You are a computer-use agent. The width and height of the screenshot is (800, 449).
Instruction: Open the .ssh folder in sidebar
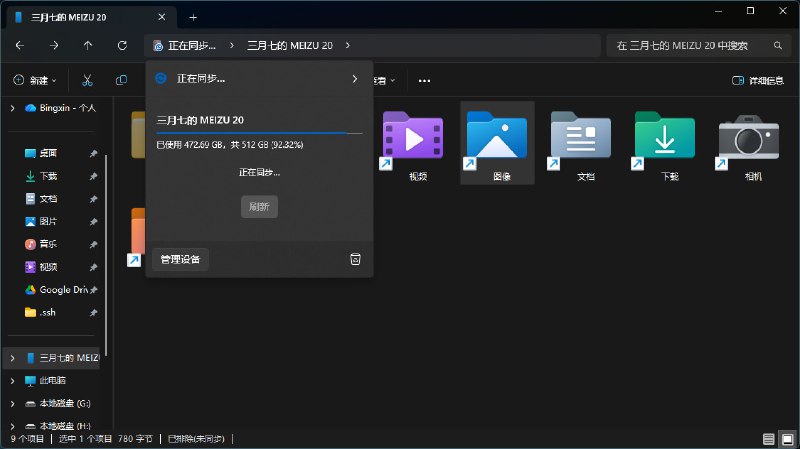(40, 312)
